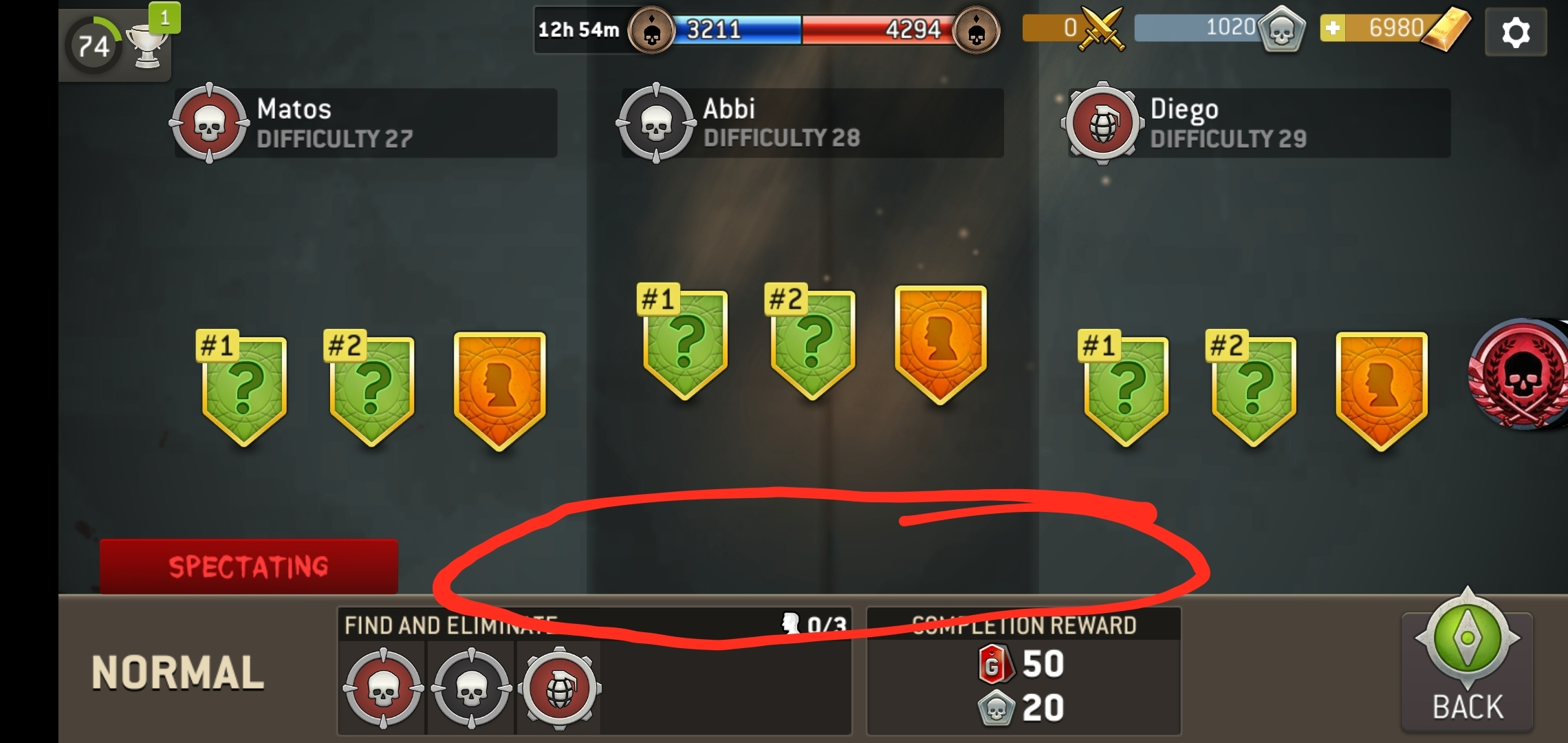1568x743 pixels.
Task: Tap the gold bars plus button
Action: click(x=1333, y=28)
